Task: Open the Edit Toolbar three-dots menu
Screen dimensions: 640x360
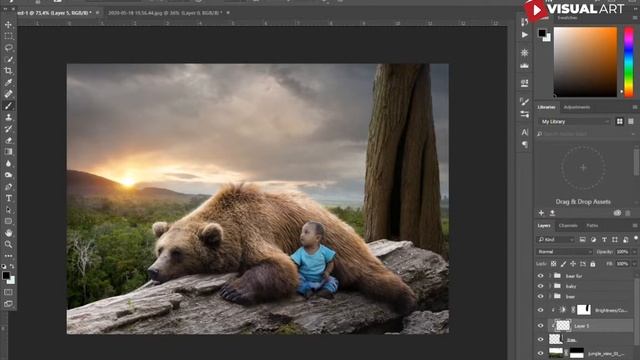Action: pos(8,256)
